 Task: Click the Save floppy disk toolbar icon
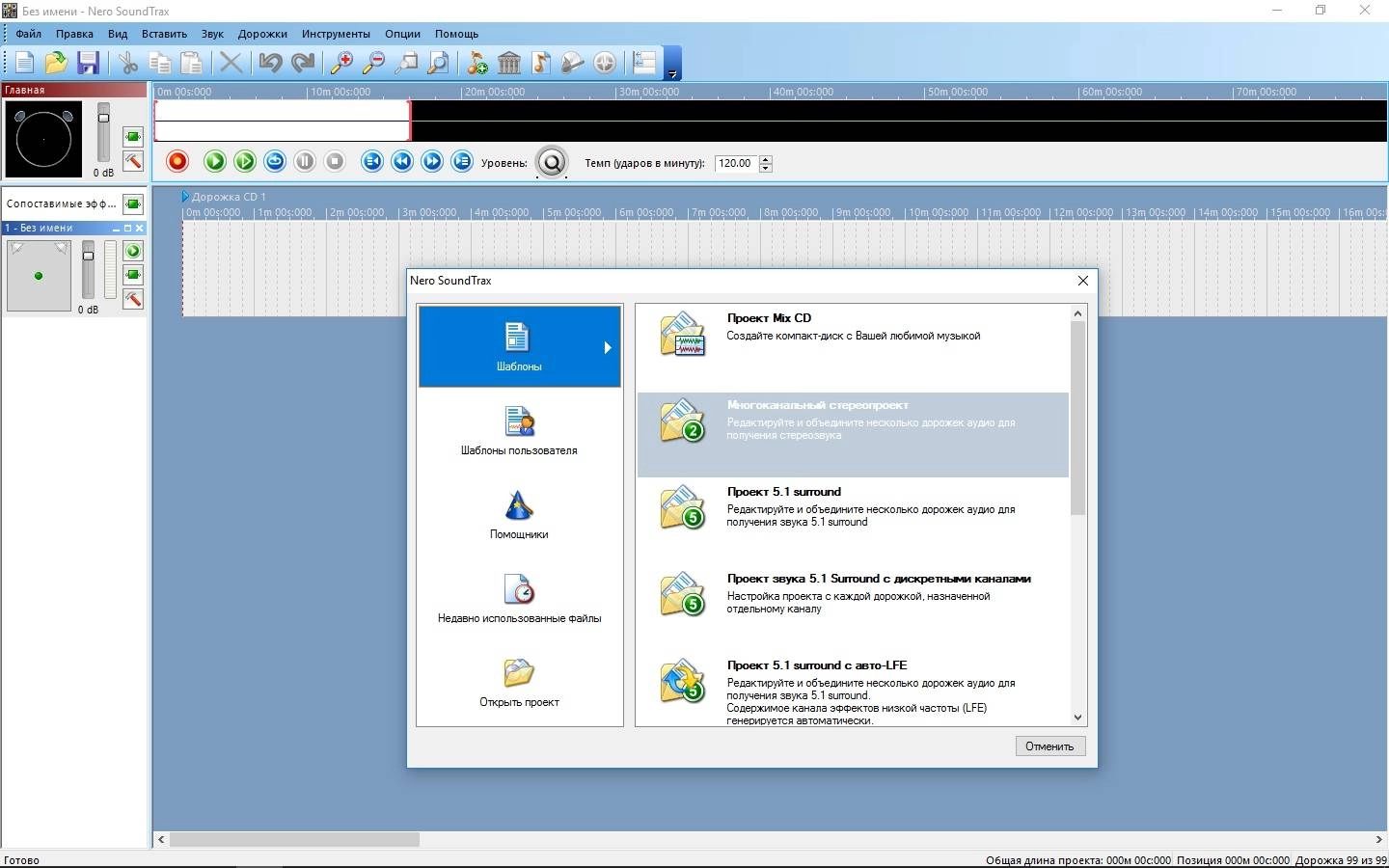coord(88,64)
